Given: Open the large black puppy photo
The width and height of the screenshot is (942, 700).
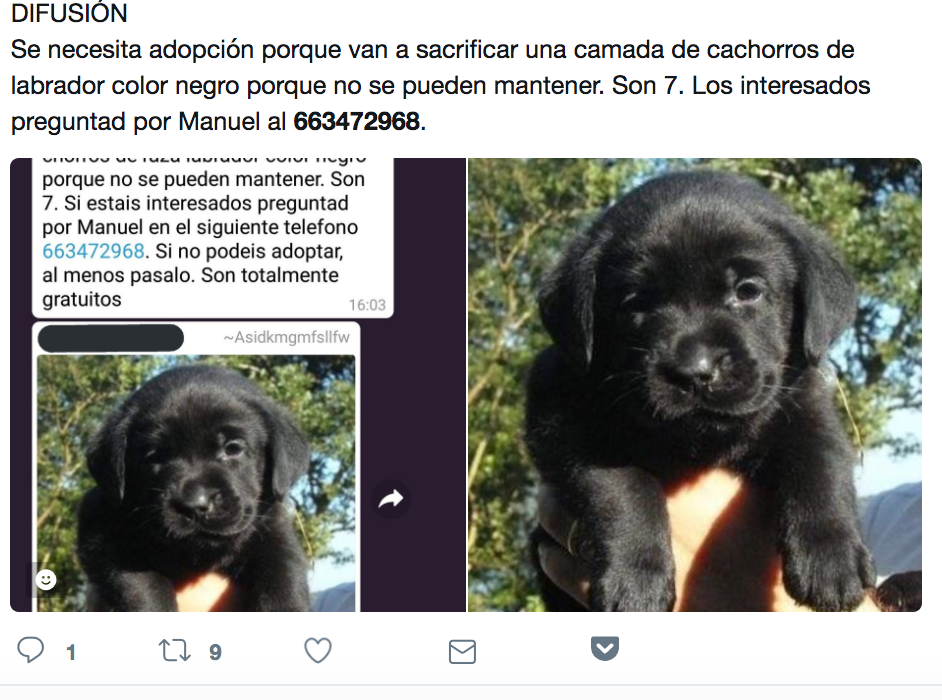Looking at the screenshot, I should click(x=694, y=385).
